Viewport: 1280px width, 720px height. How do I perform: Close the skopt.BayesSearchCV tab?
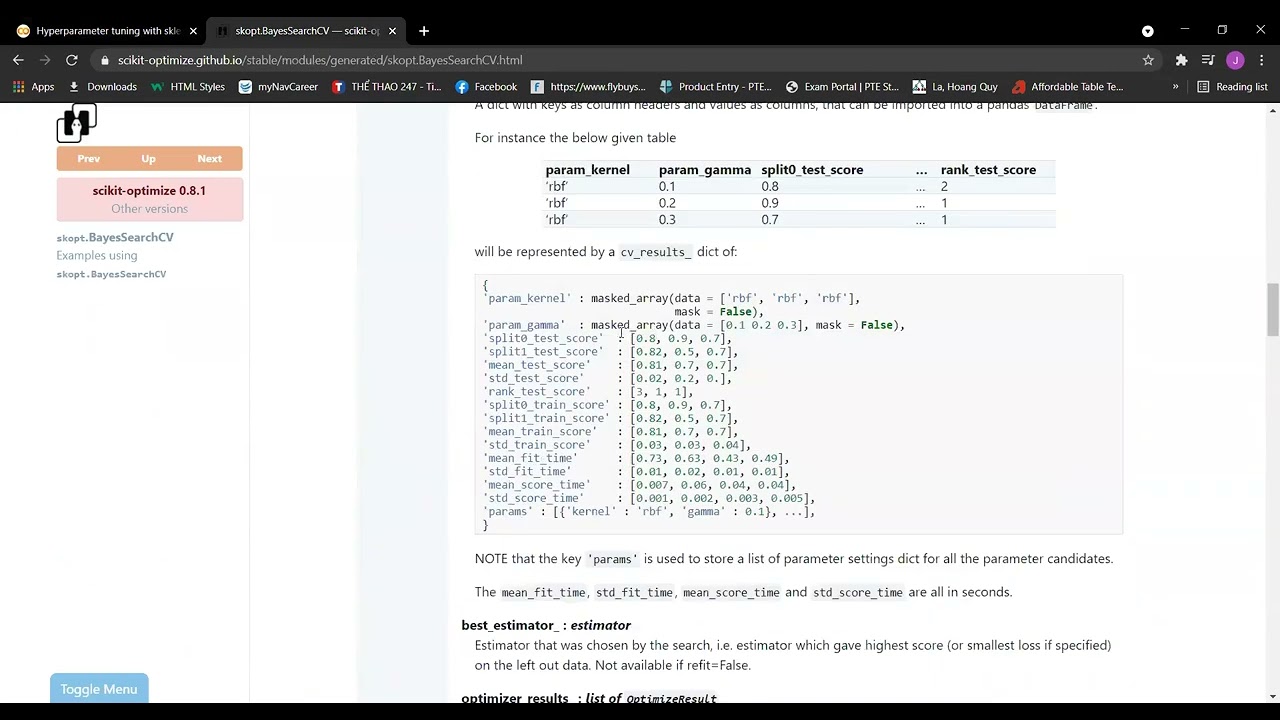tap(392, 31)
